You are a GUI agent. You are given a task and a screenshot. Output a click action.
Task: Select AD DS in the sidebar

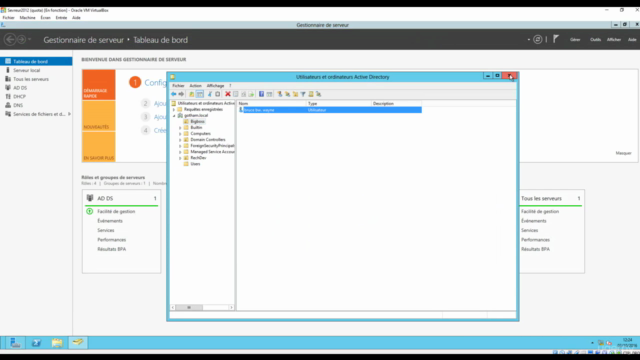pos(20,88)
